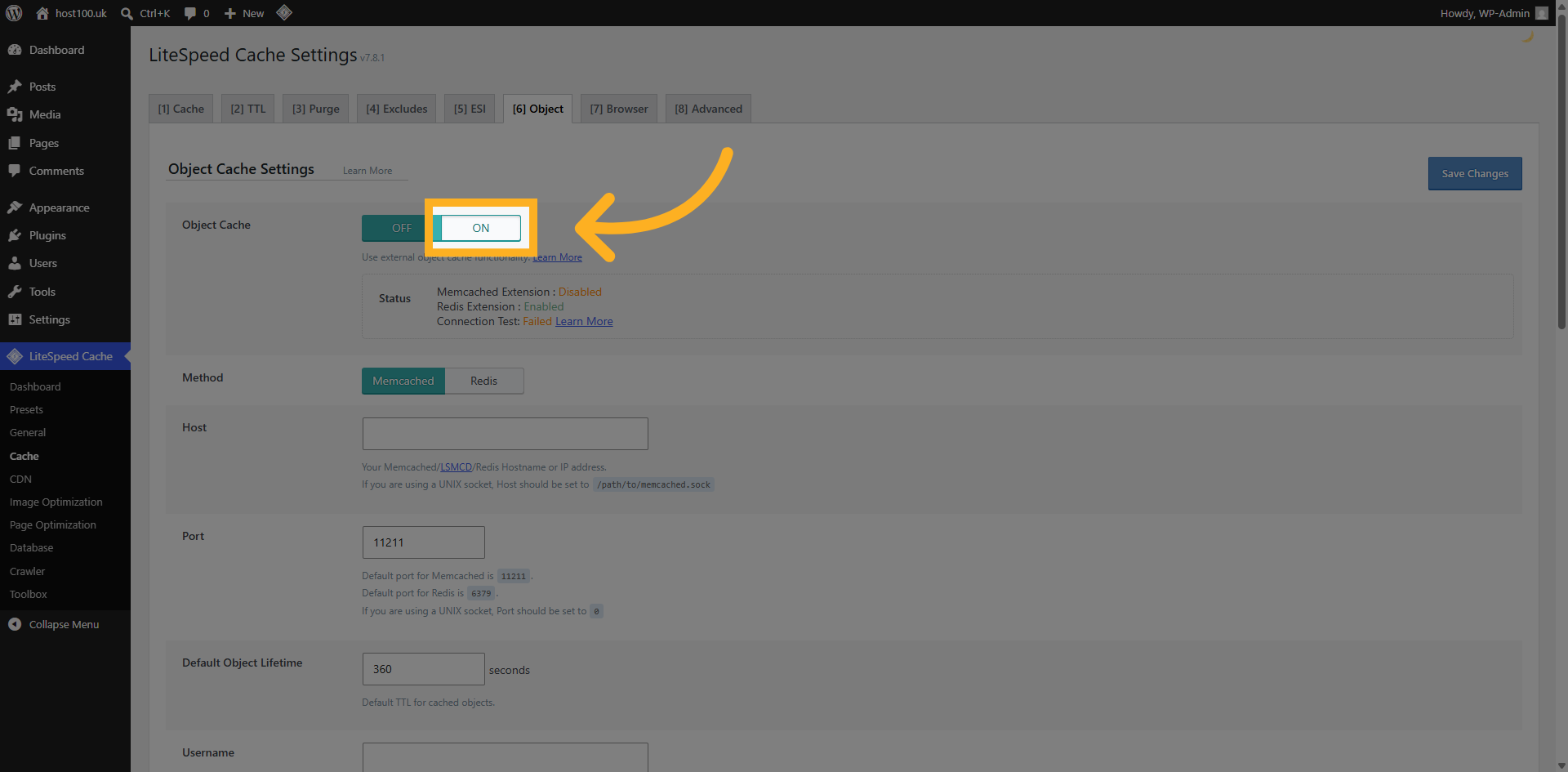Click the Redis Extension Enabled status

[x=544, y=306]
